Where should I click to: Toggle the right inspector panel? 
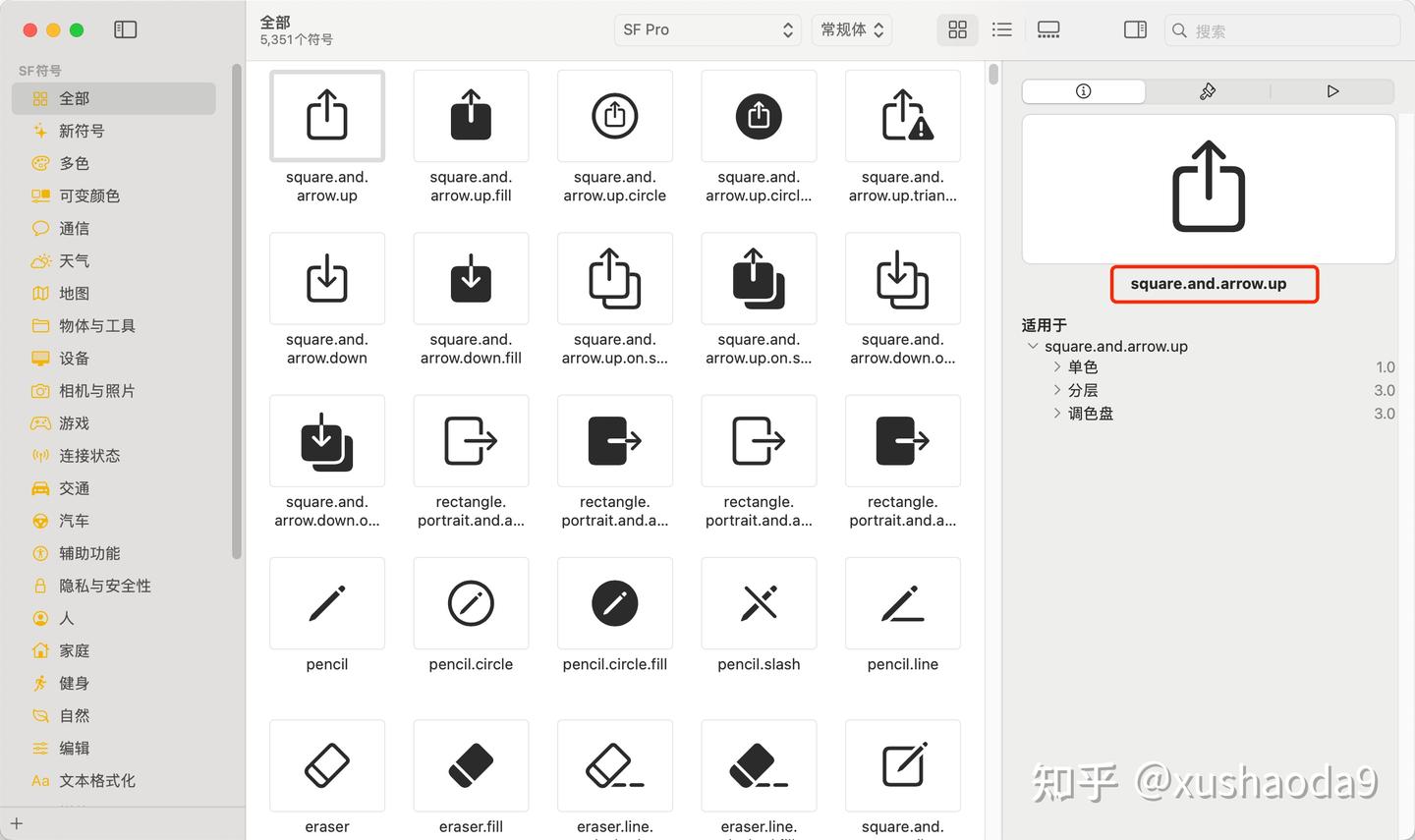pos(1135,29)
